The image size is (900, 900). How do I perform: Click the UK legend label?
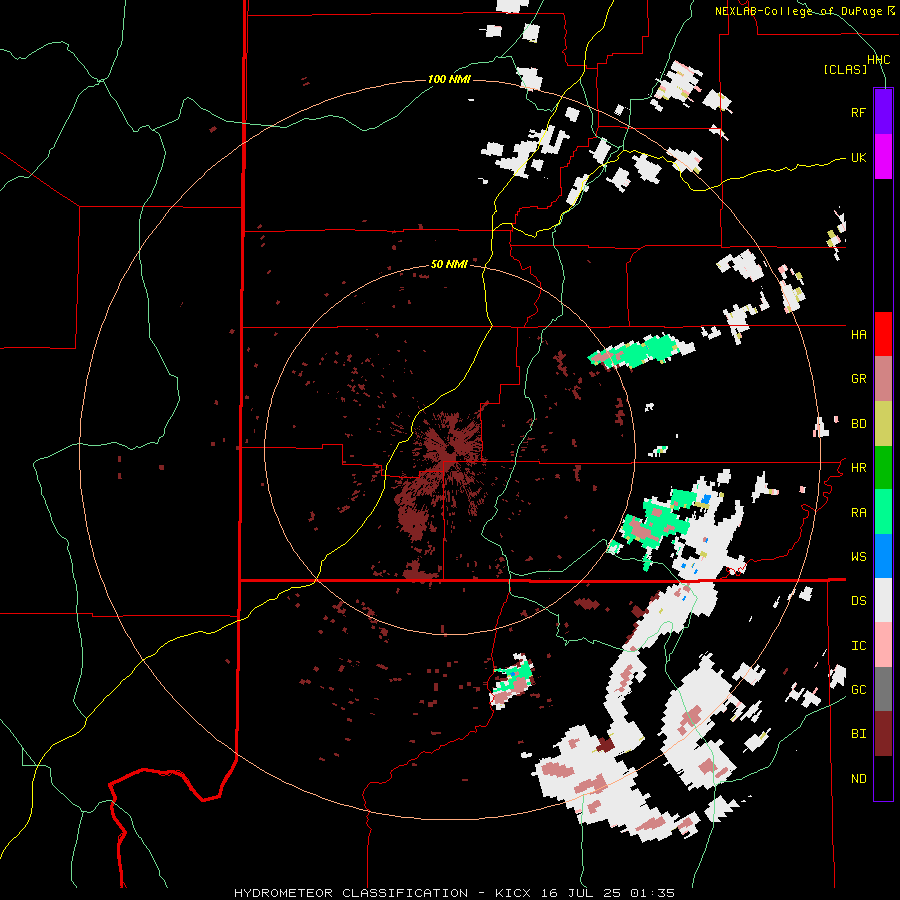[858, 157]
